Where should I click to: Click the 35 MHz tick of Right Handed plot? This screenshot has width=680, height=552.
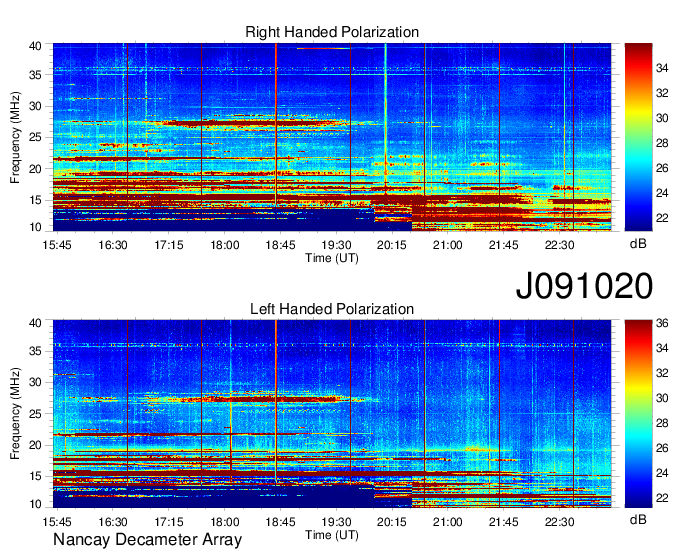[x=35, y=75]
